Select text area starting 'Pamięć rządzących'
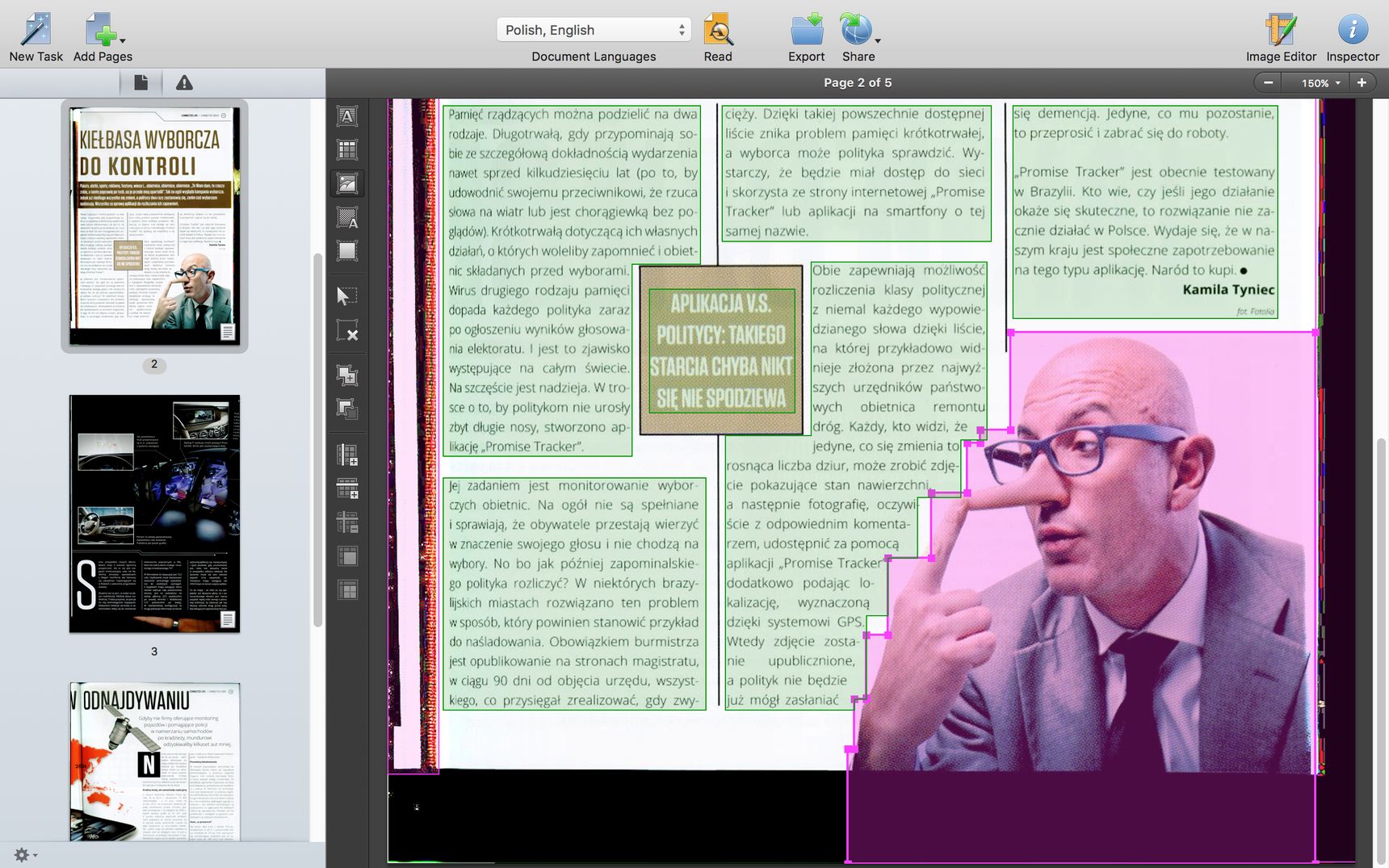This screenshot has height=868, width=1389. [x=571, y=280]
